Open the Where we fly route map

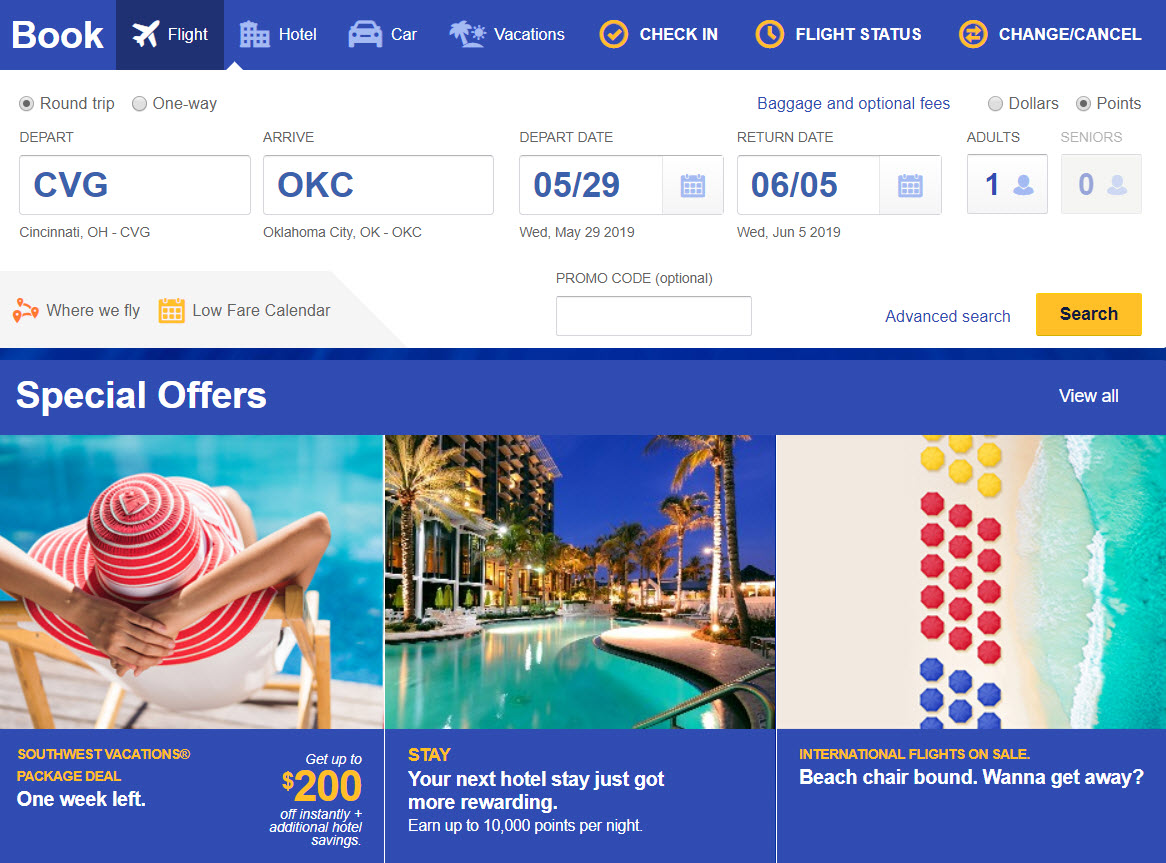[x=77, y=310]
